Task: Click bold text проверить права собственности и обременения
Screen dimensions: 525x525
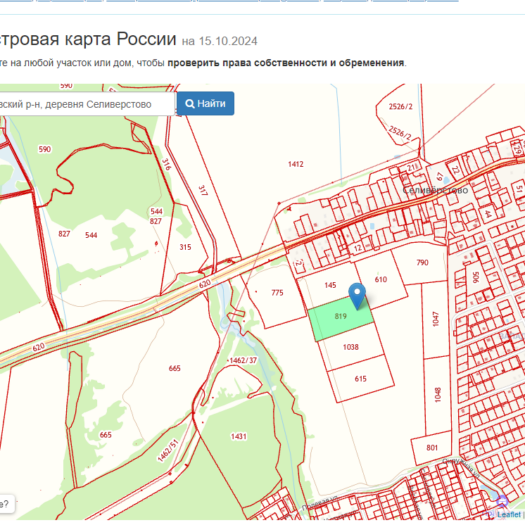Action: pyautogui.click(x=286, y=63)
